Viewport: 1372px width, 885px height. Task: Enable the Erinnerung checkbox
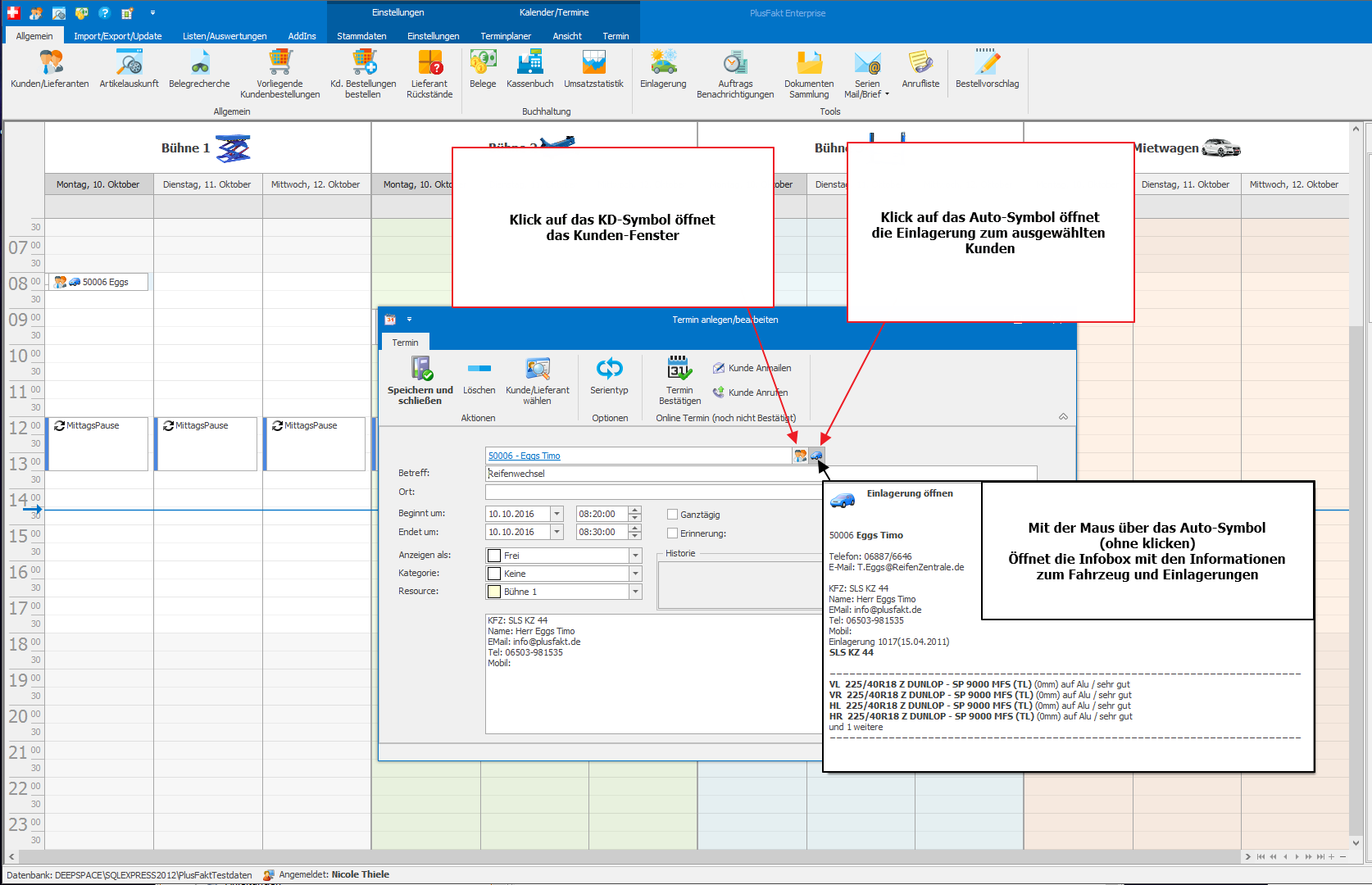point(672,533)
